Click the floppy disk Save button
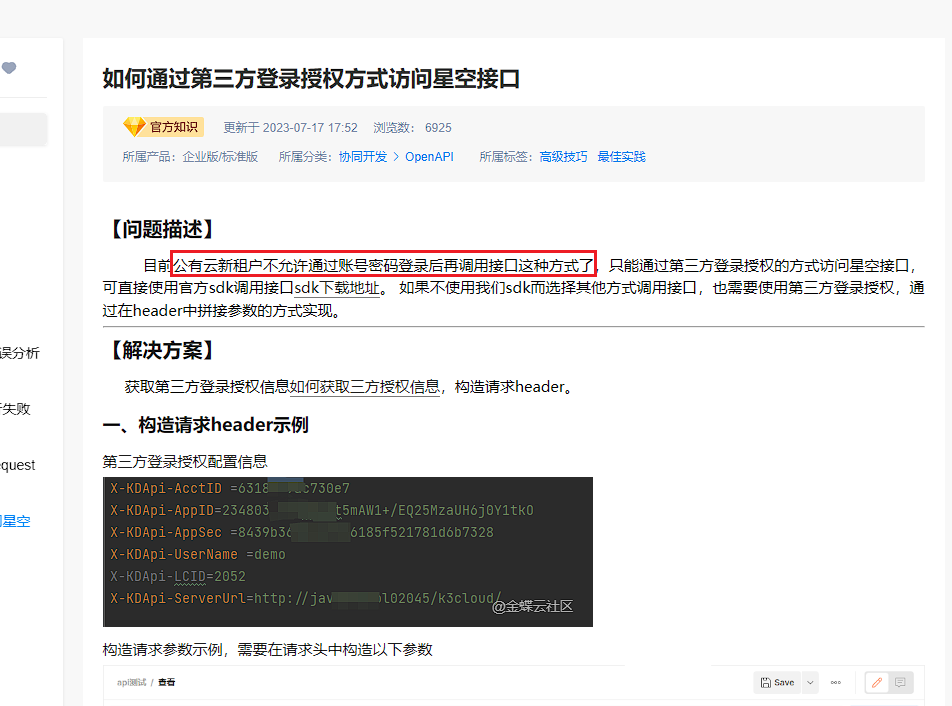The image size is (952, 706). [x=777, y=682]
